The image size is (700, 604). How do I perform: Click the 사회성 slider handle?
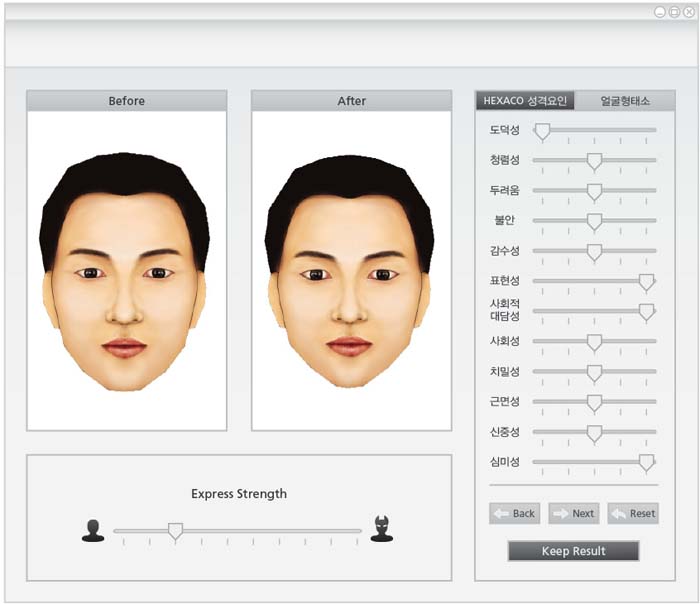(594, 343)
